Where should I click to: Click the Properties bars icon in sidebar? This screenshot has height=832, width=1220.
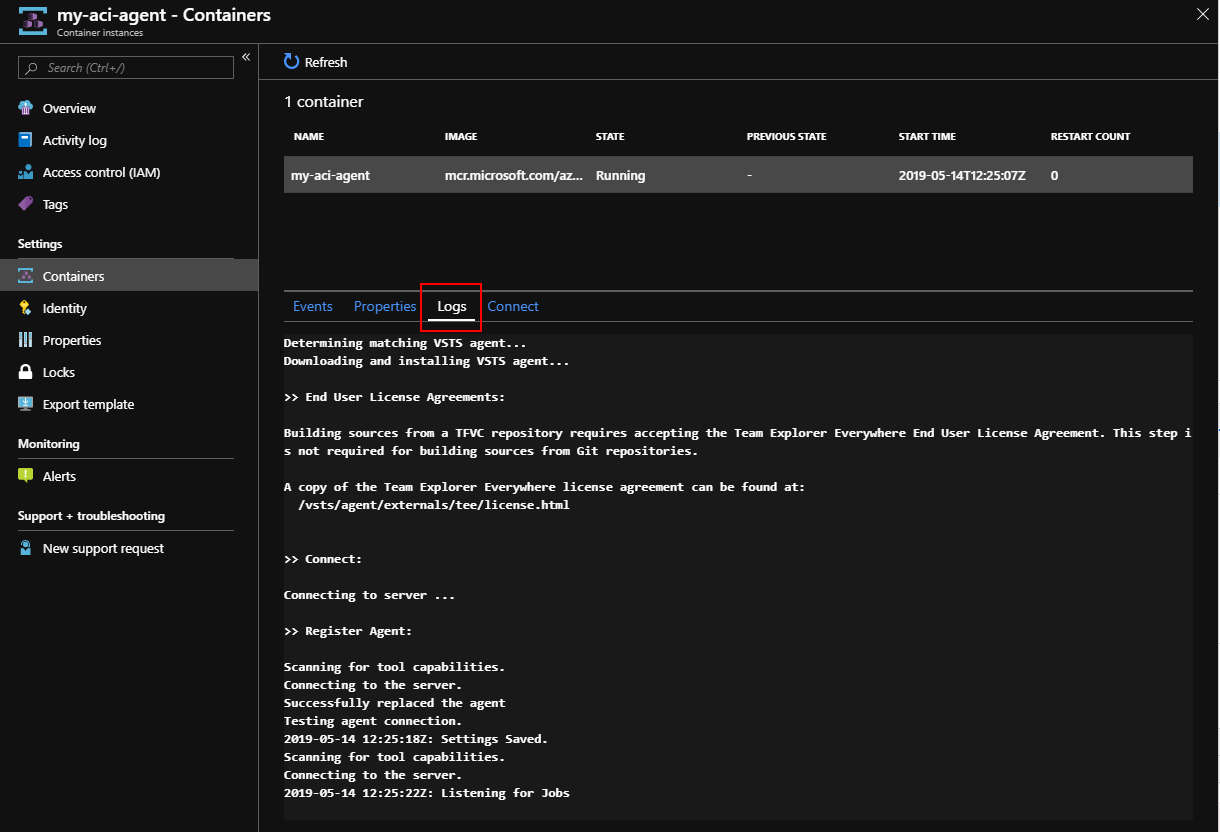25,340
